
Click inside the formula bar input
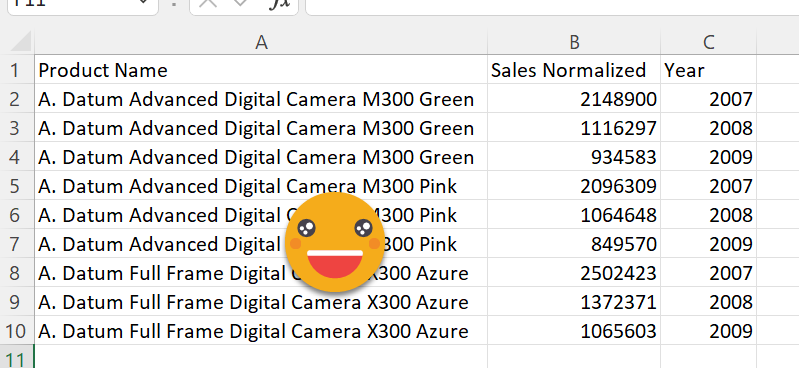[x=552, y=6]
